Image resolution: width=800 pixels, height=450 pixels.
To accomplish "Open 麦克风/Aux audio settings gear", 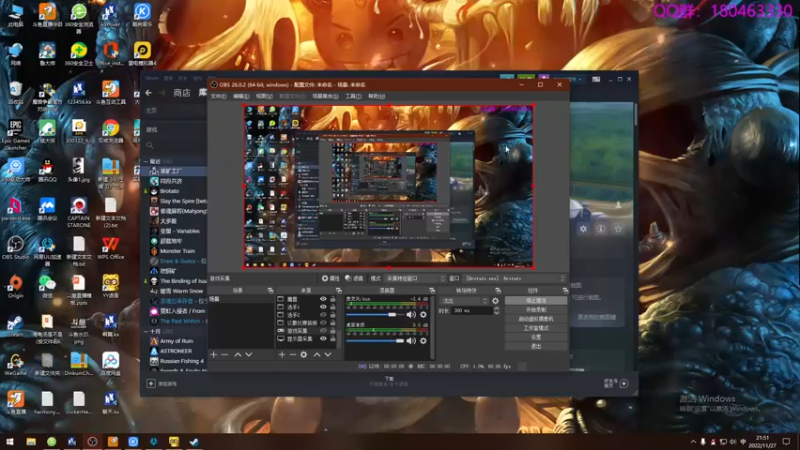I will pyautogui.click(x=423, y=315).
